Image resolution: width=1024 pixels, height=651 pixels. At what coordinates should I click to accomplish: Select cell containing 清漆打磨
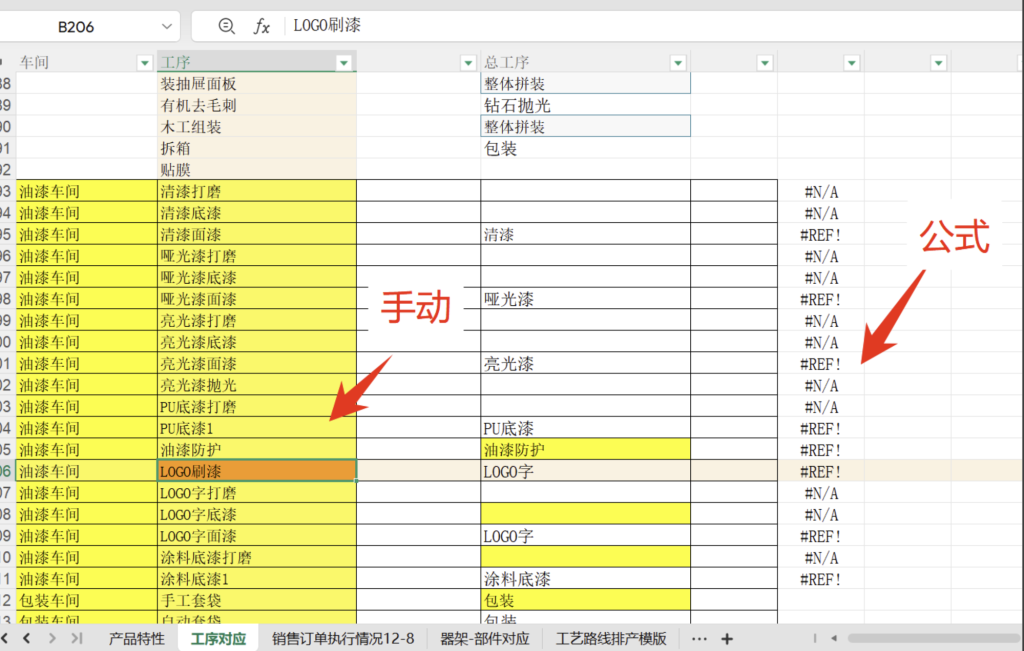(257, 191)
